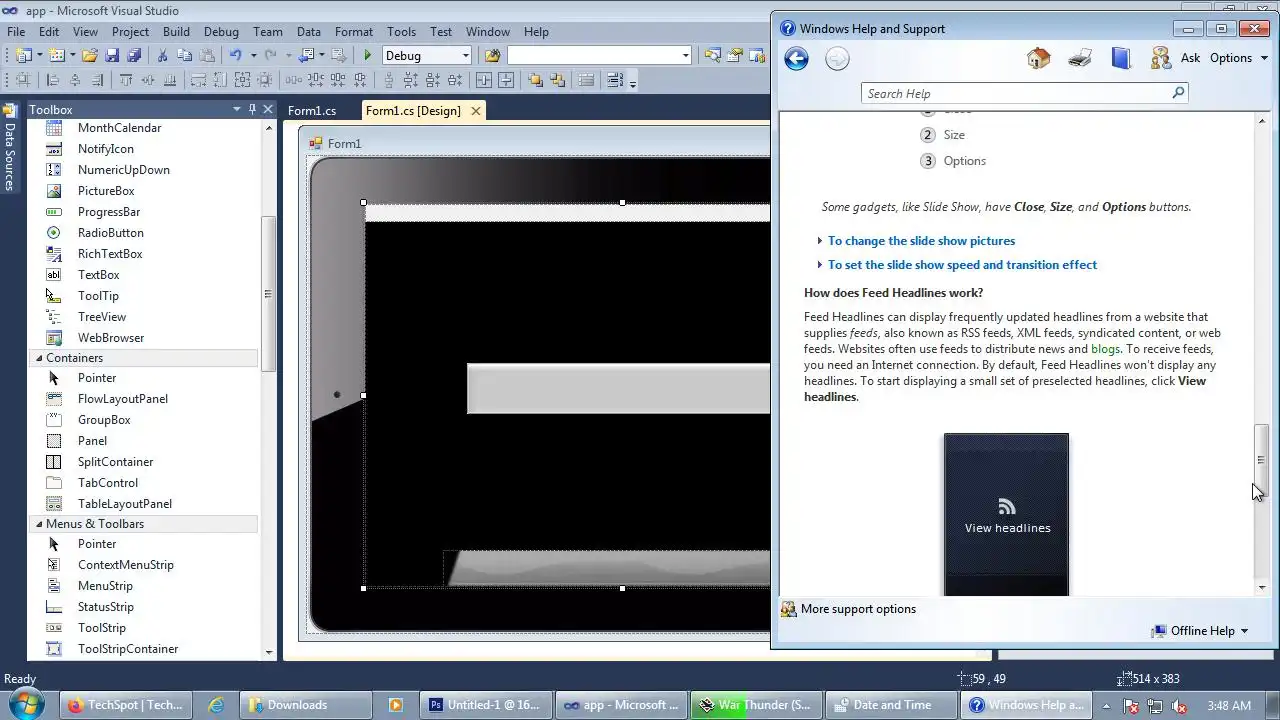Click the Align Lefts layout icon
Screen dimensions: 1280x720
click(x=53, y=80)
